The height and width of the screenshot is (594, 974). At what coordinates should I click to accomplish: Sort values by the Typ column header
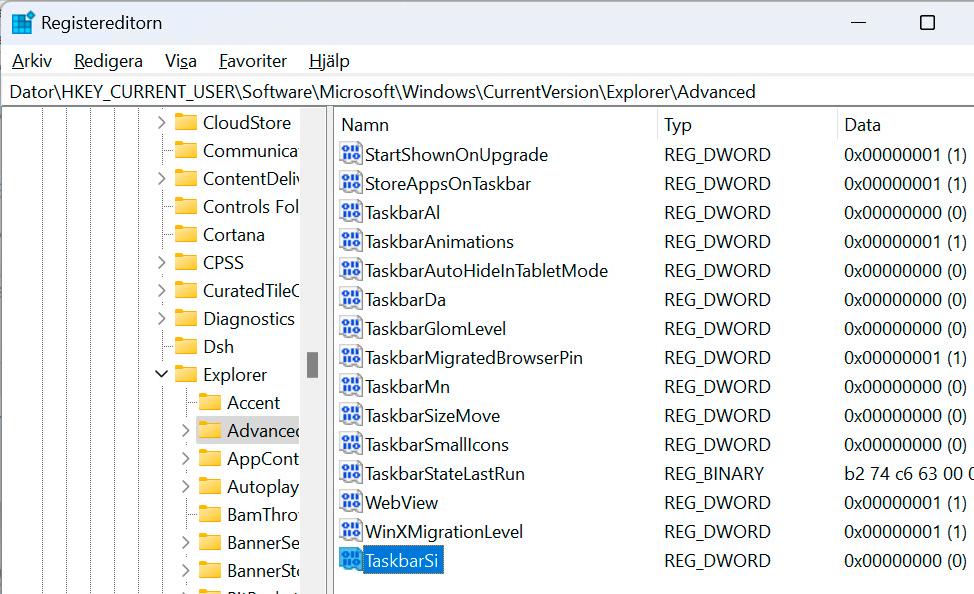[x=747, y=125]
